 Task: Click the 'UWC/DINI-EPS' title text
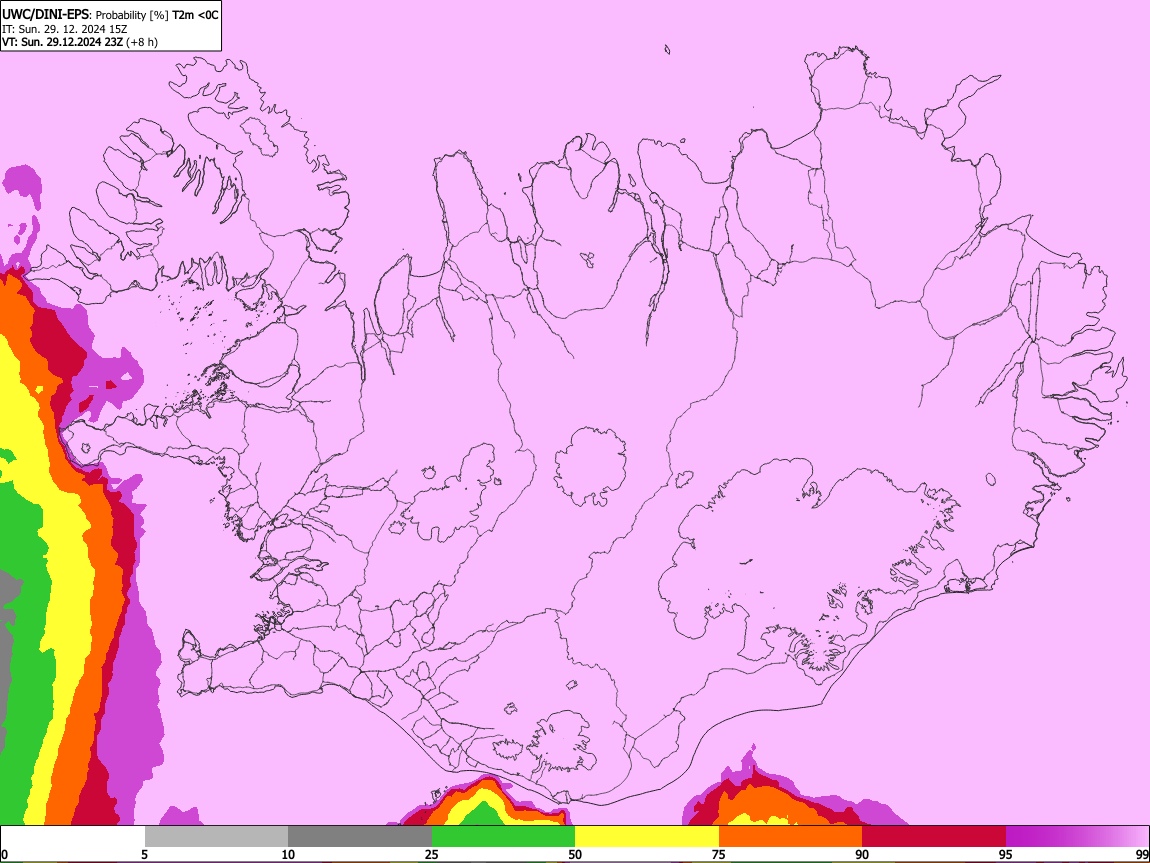(45, 15)
